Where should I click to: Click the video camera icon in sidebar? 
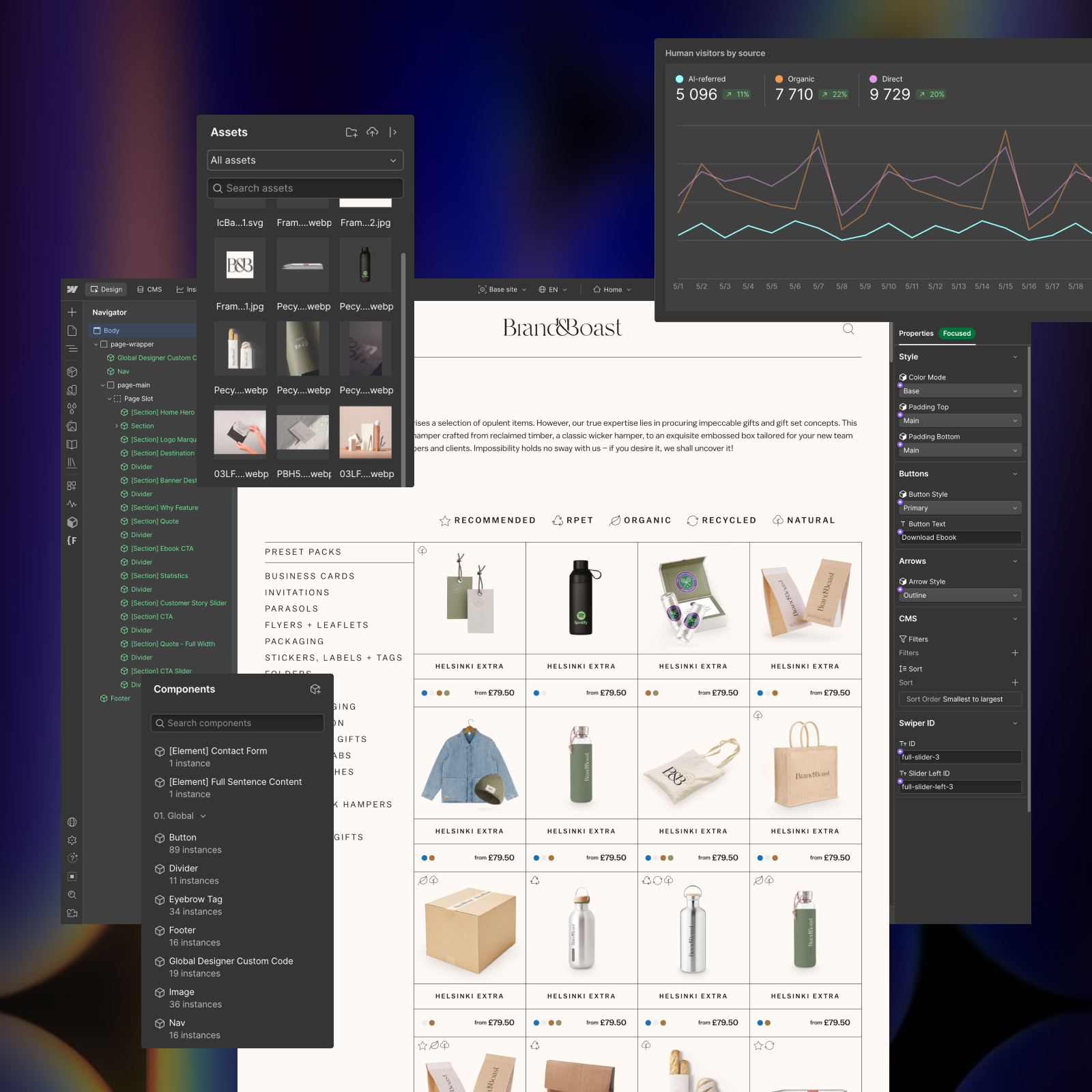pyautogui.click(x=72, y=913)
